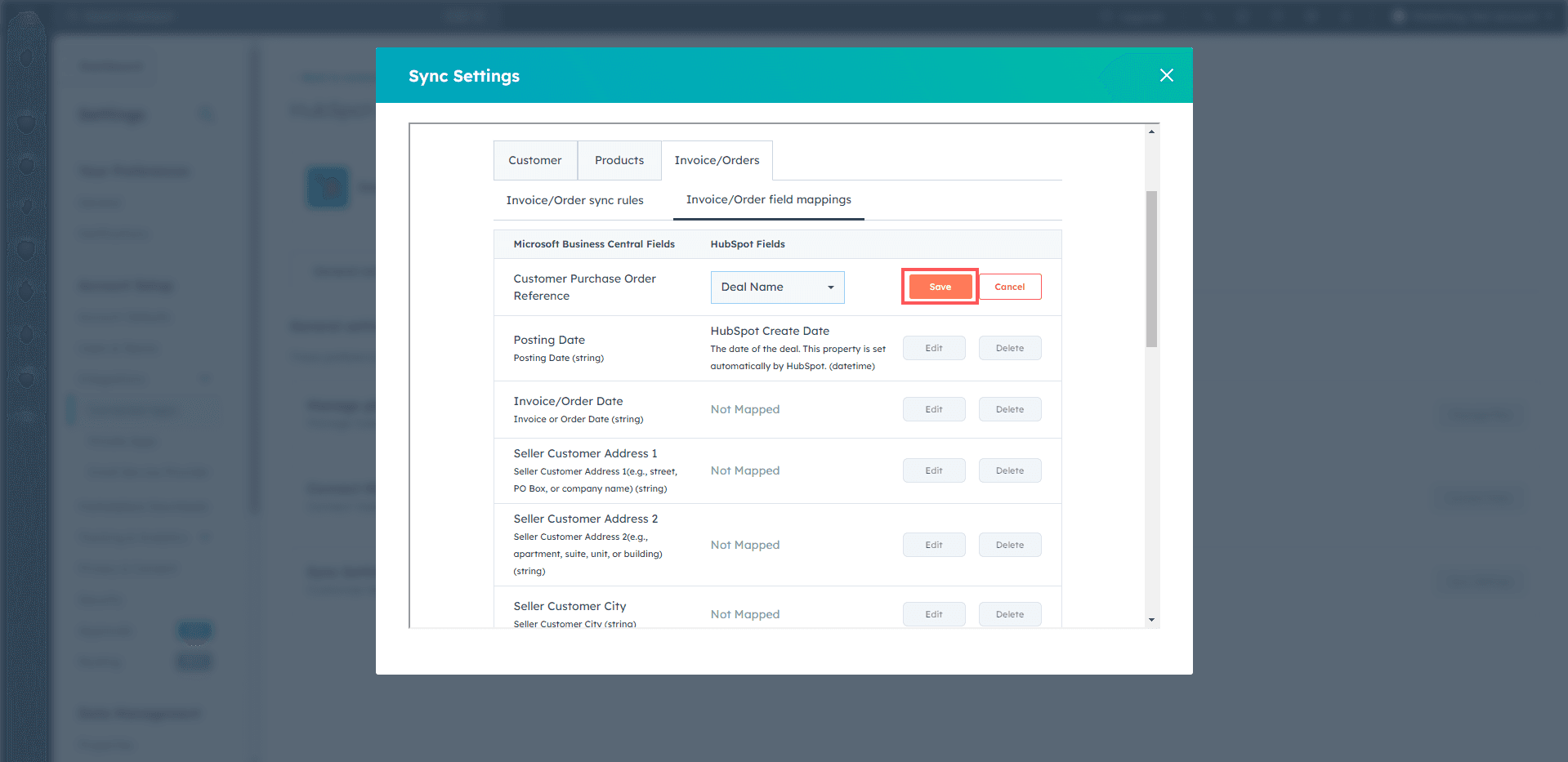Viewport: 1568px width, 762px height.
Task: Switch to the Customer tab
Action: pos(535,160)
